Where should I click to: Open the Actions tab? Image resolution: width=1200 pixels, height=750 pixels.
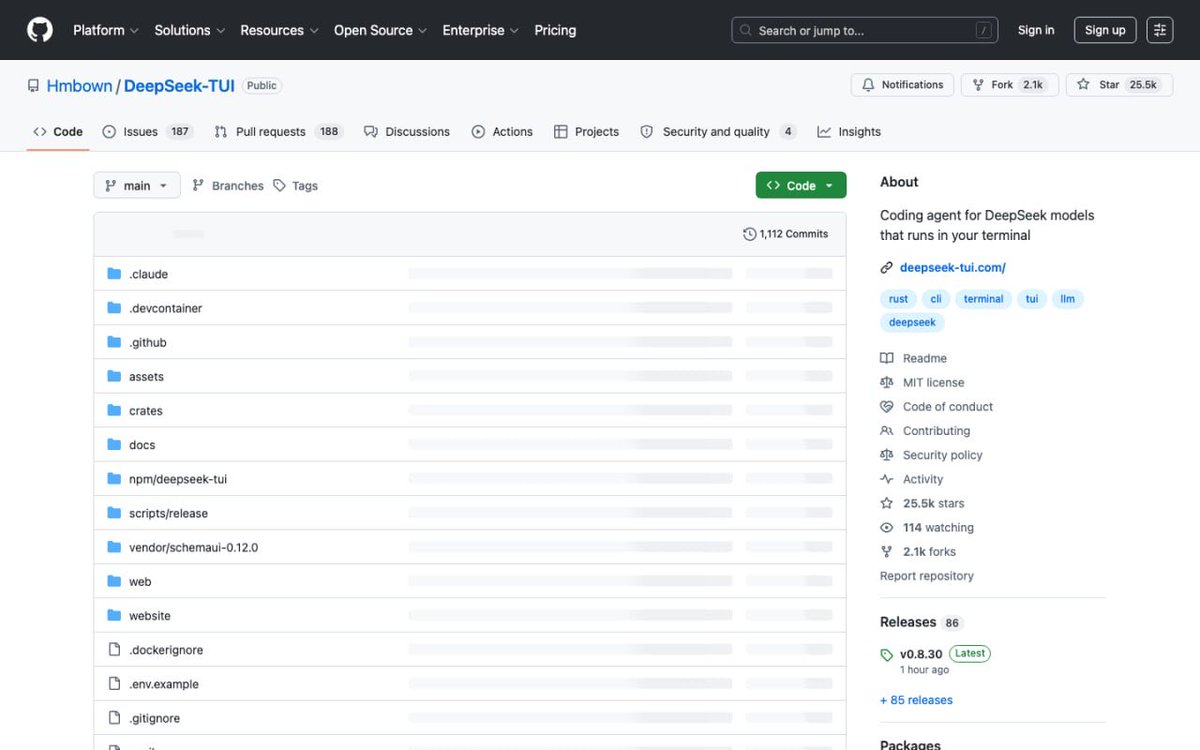(502, 132)
